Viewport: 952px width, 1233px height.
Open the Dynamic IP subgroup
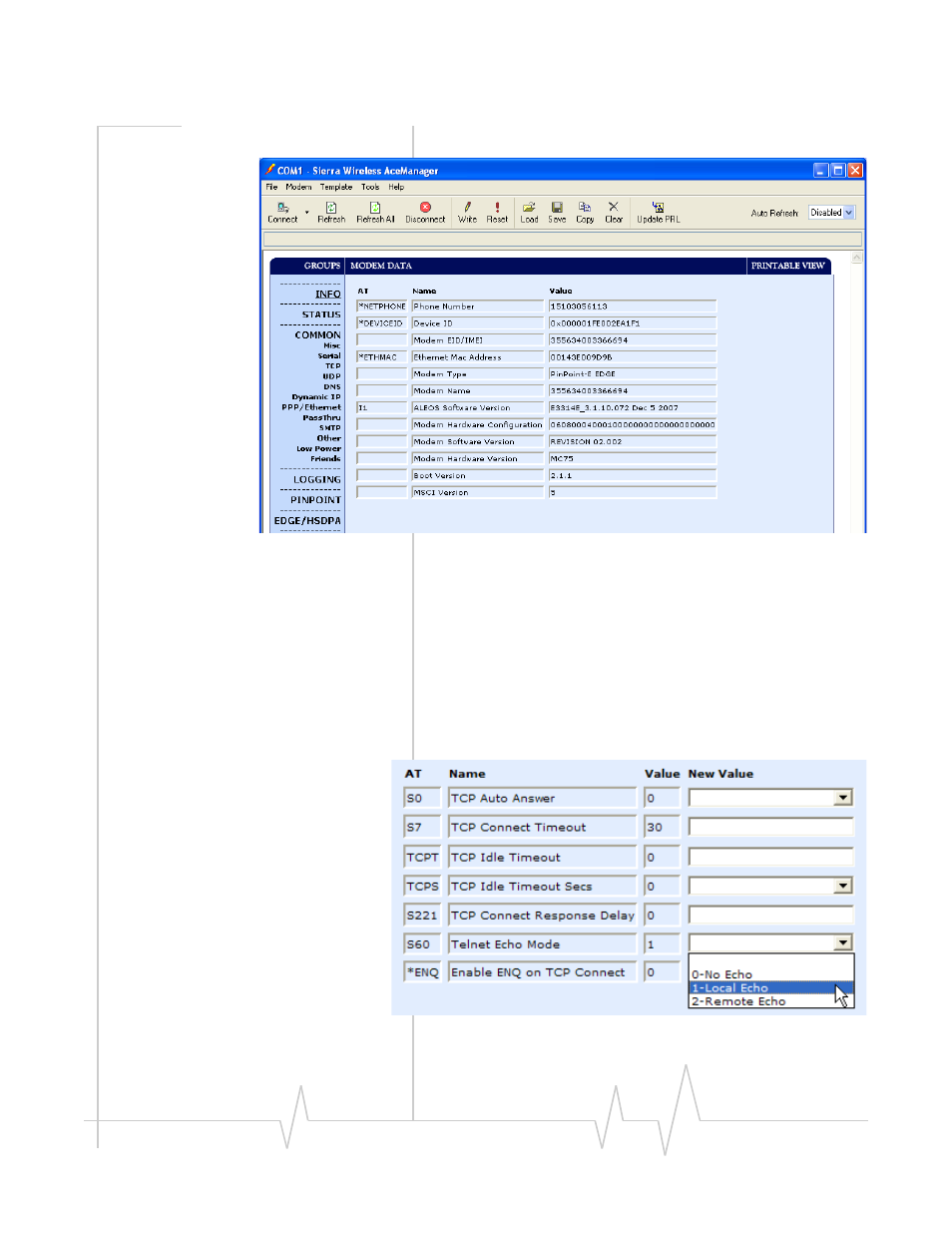[316, 397]
